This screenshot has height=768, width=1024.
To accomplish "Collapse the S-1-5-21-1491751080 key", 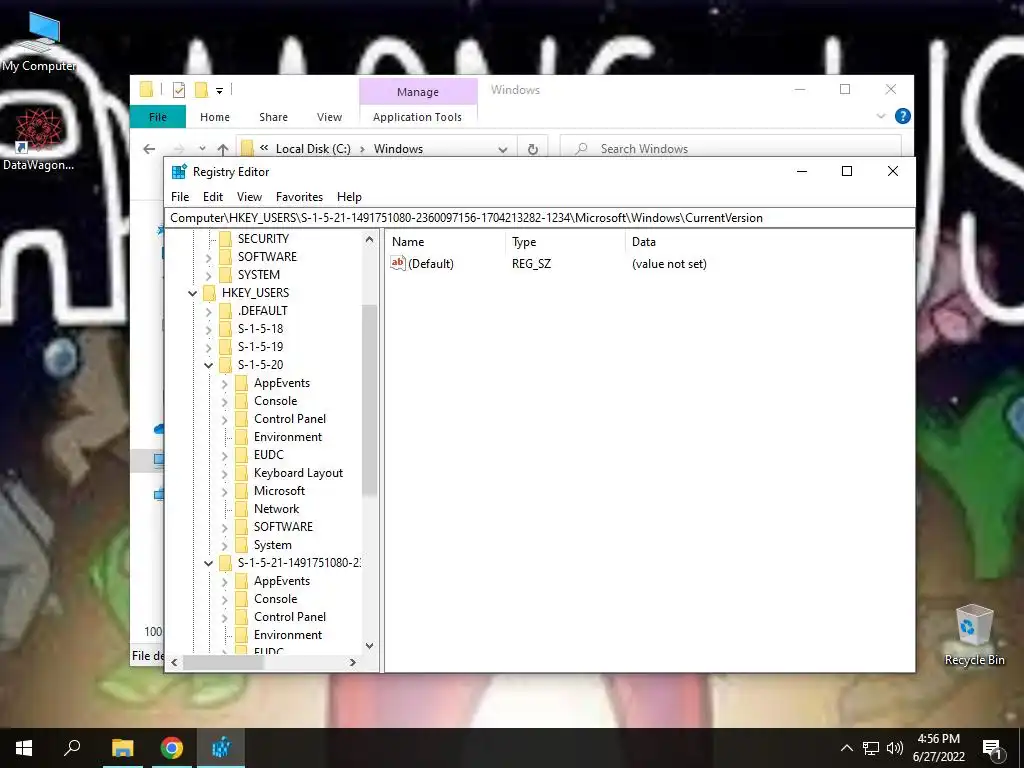I will [x=208, y=563].
